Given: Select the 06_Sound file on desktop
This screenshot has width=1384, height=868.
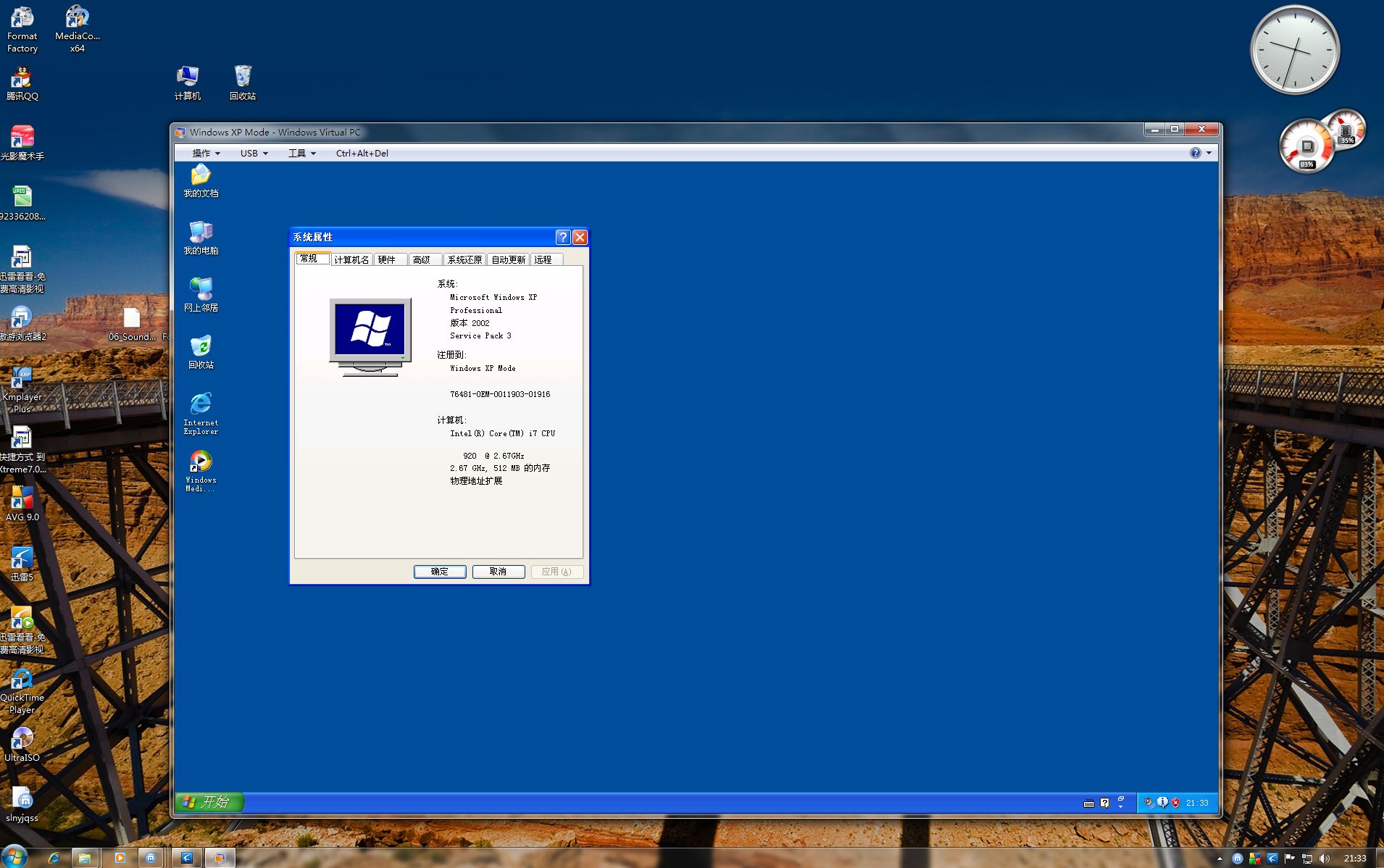Looking at the screenshot, I should [x=132, y=324].
